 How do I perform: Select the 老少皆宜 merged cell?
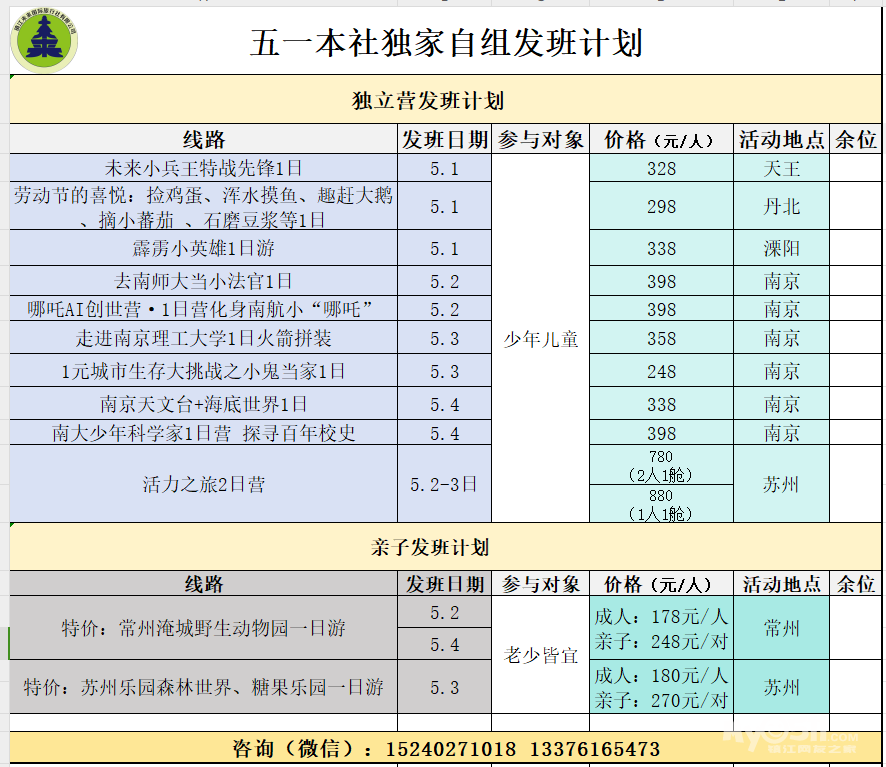(541, 656)
